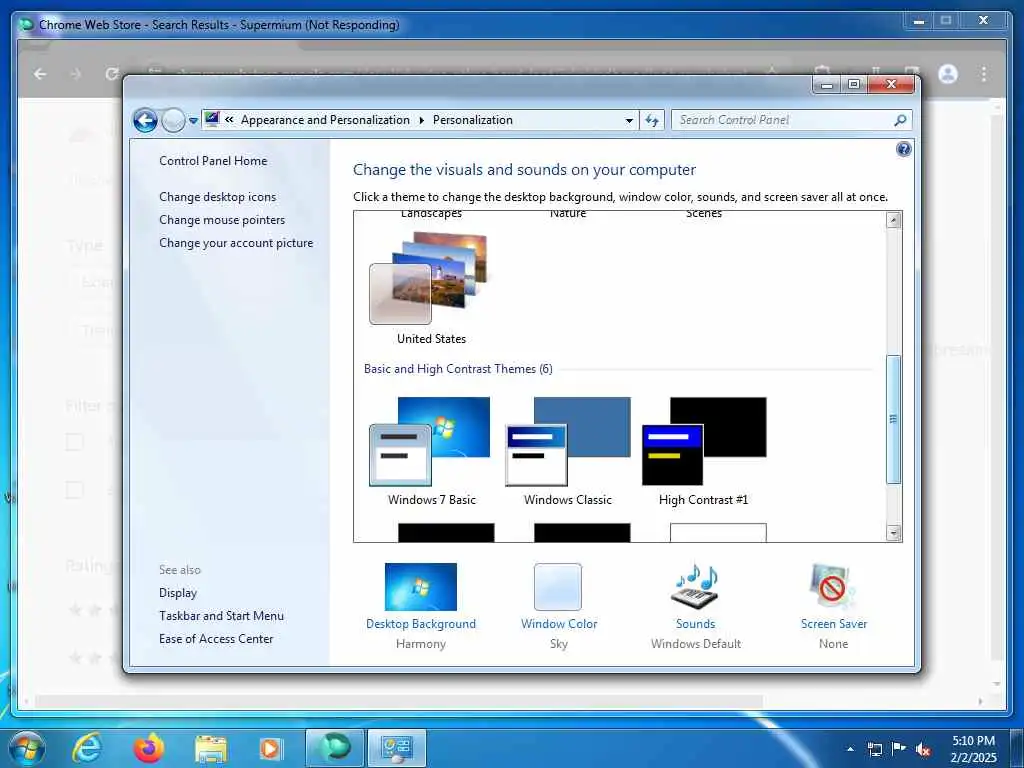This screenshot has width=1024, height=768.
Task: Click the refresh button next to address bar
Action: click(652, 120)
